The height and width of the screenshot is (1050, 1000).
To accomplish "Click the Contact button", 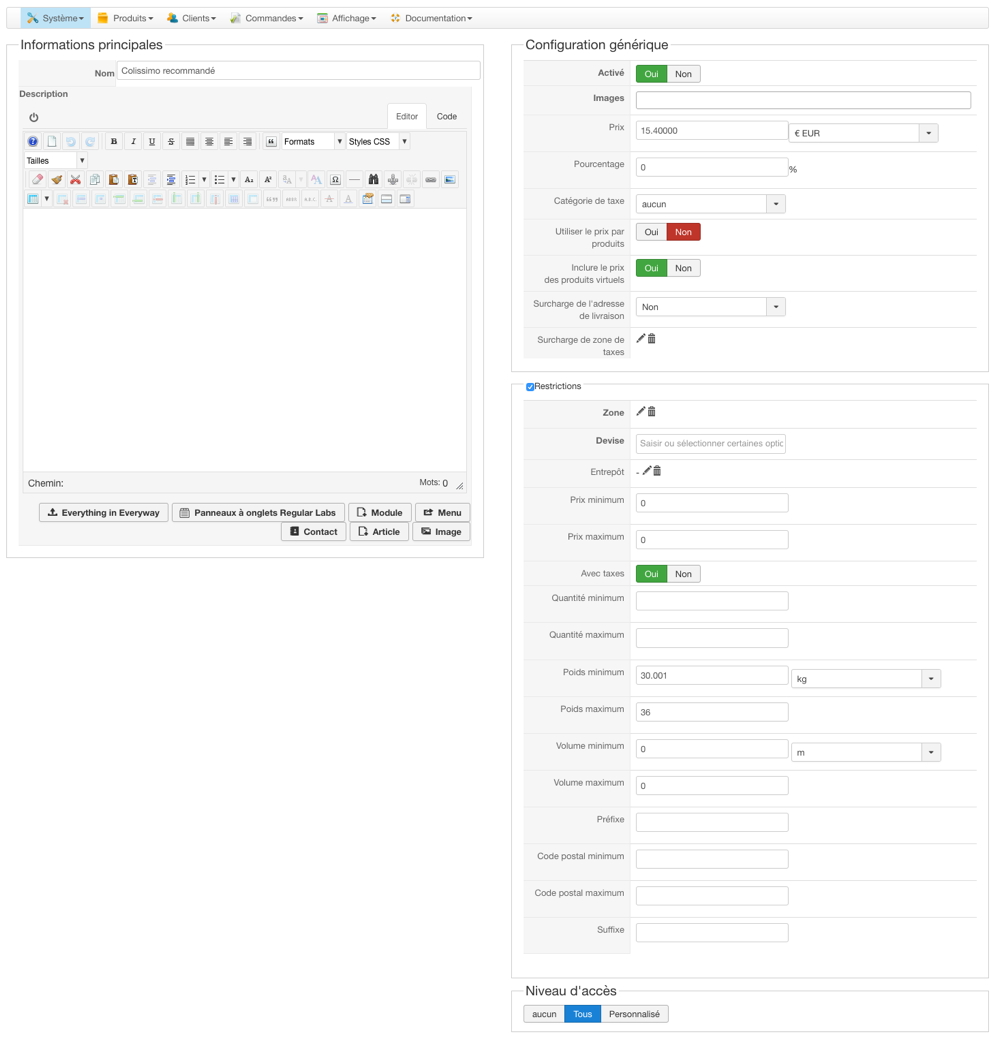I will click(313, 532).
